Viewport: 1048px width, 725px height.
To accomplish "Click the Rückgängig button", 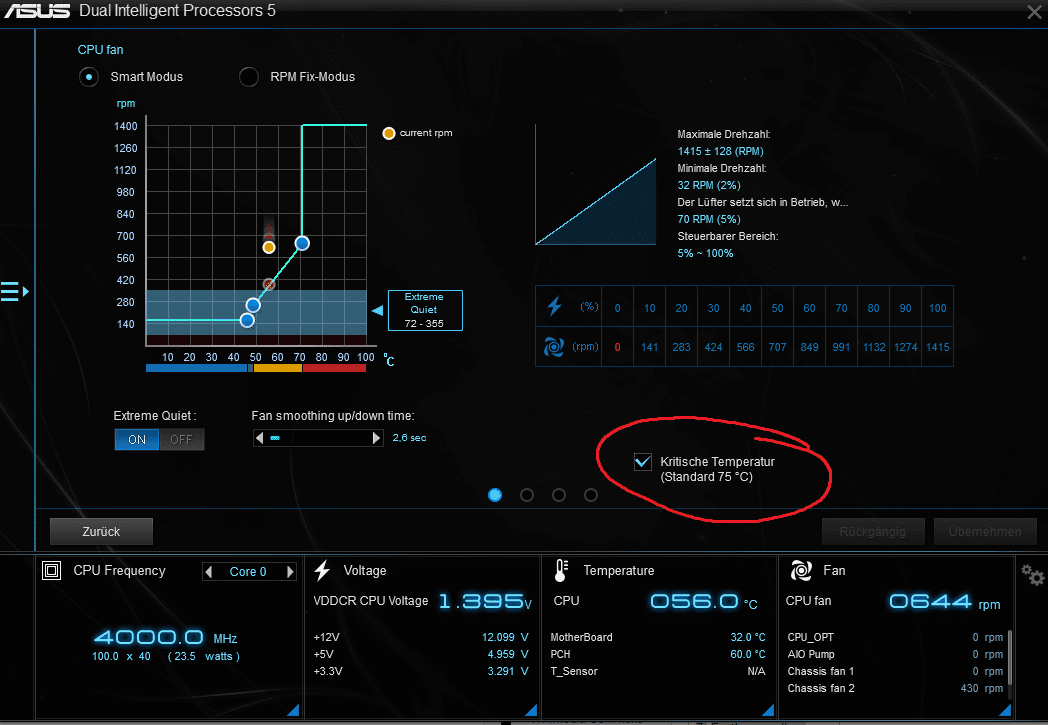I will pos(873,532).
